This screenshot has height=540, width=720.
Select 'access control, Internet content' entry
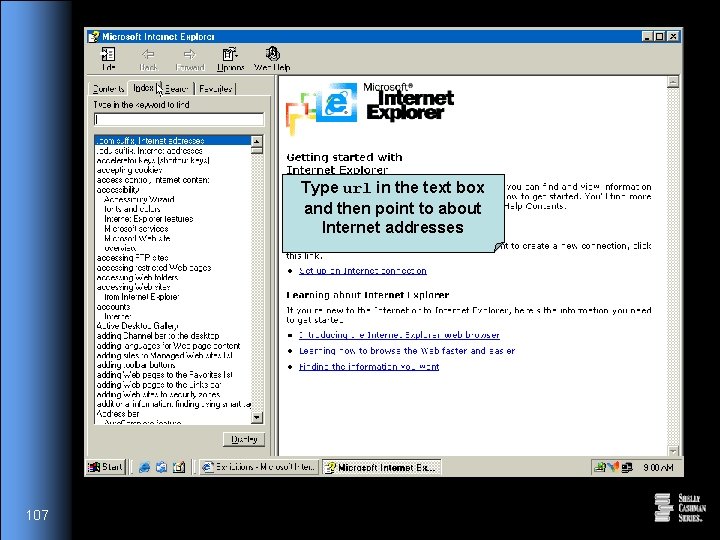click(x=153, y=180)
